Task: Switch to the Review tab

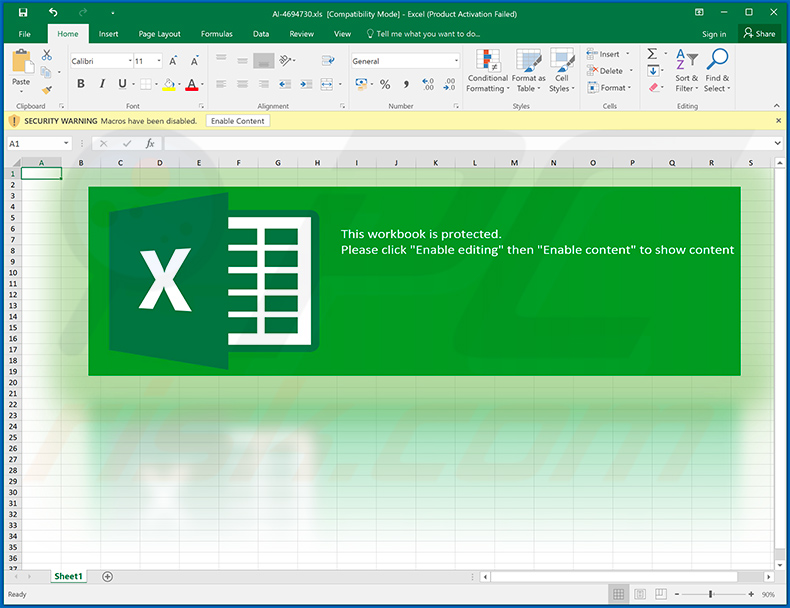Action: click(301, 34)
